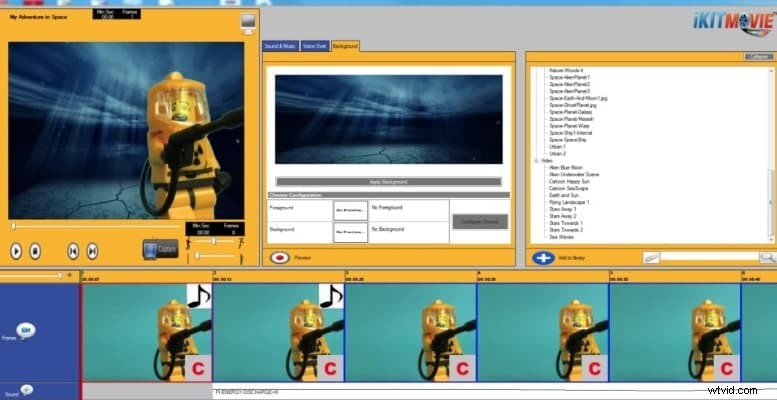The height and width of the screenshot is (400, 777).
Task: Click the sound track audio clip
Action: (494, 391)
